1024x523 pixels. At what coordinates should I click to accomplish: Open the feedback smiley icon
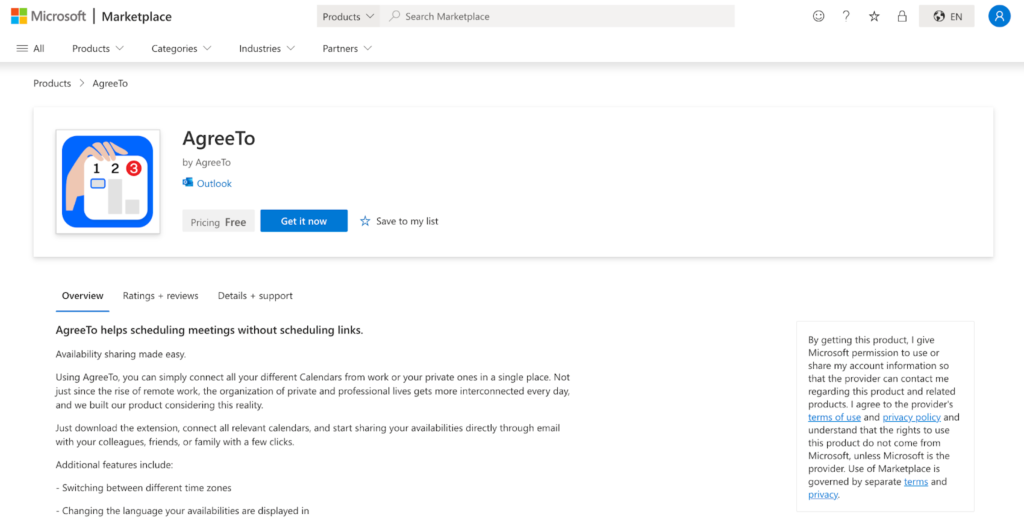click(x=818, y=16)
